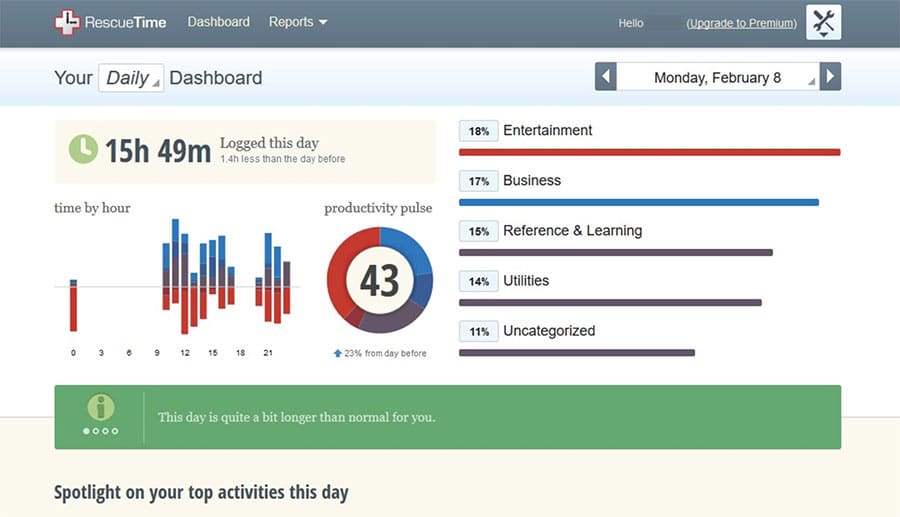The width and height of the screenshot is (900, 517).
Task: Open the Reference & Learning category
Action: click(572, 231)
